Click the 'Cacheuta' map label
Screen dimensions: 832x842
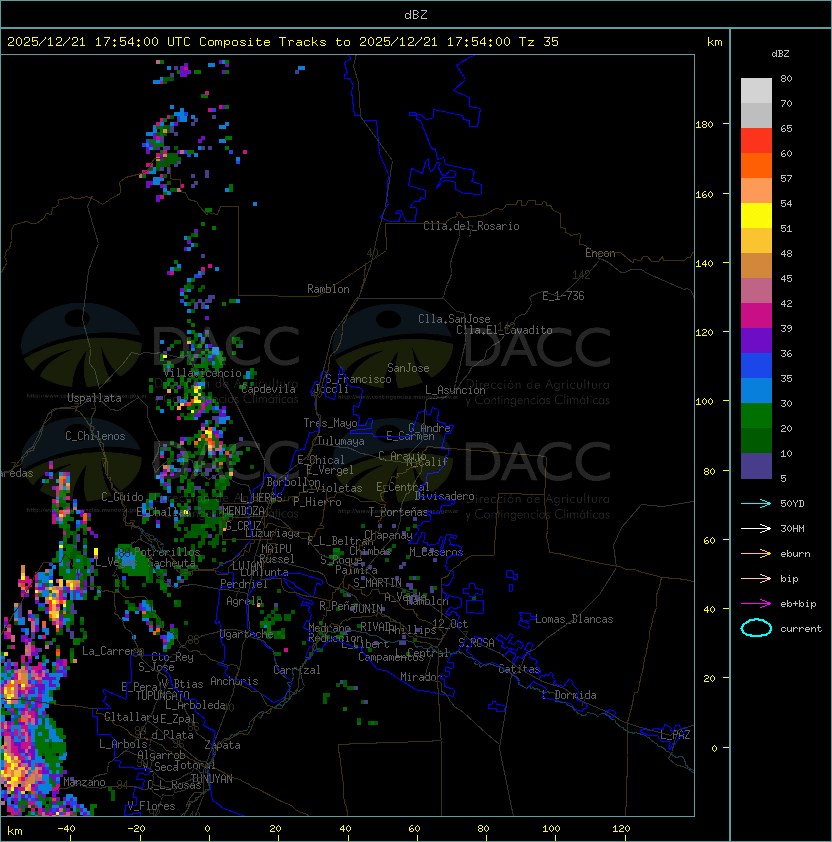172,563
